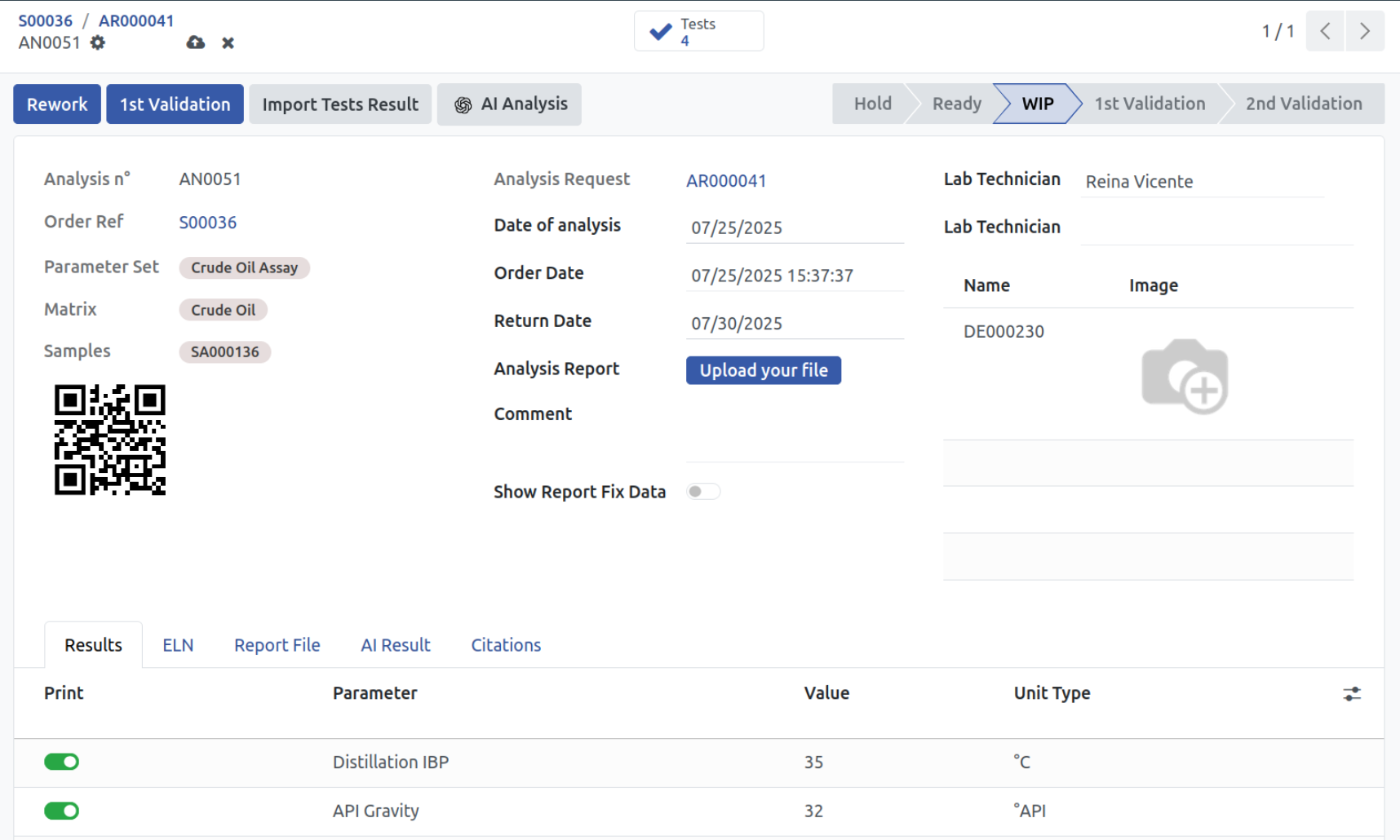Click the QR code image
The image size is (1400, 840).
[x=110, y=440]
